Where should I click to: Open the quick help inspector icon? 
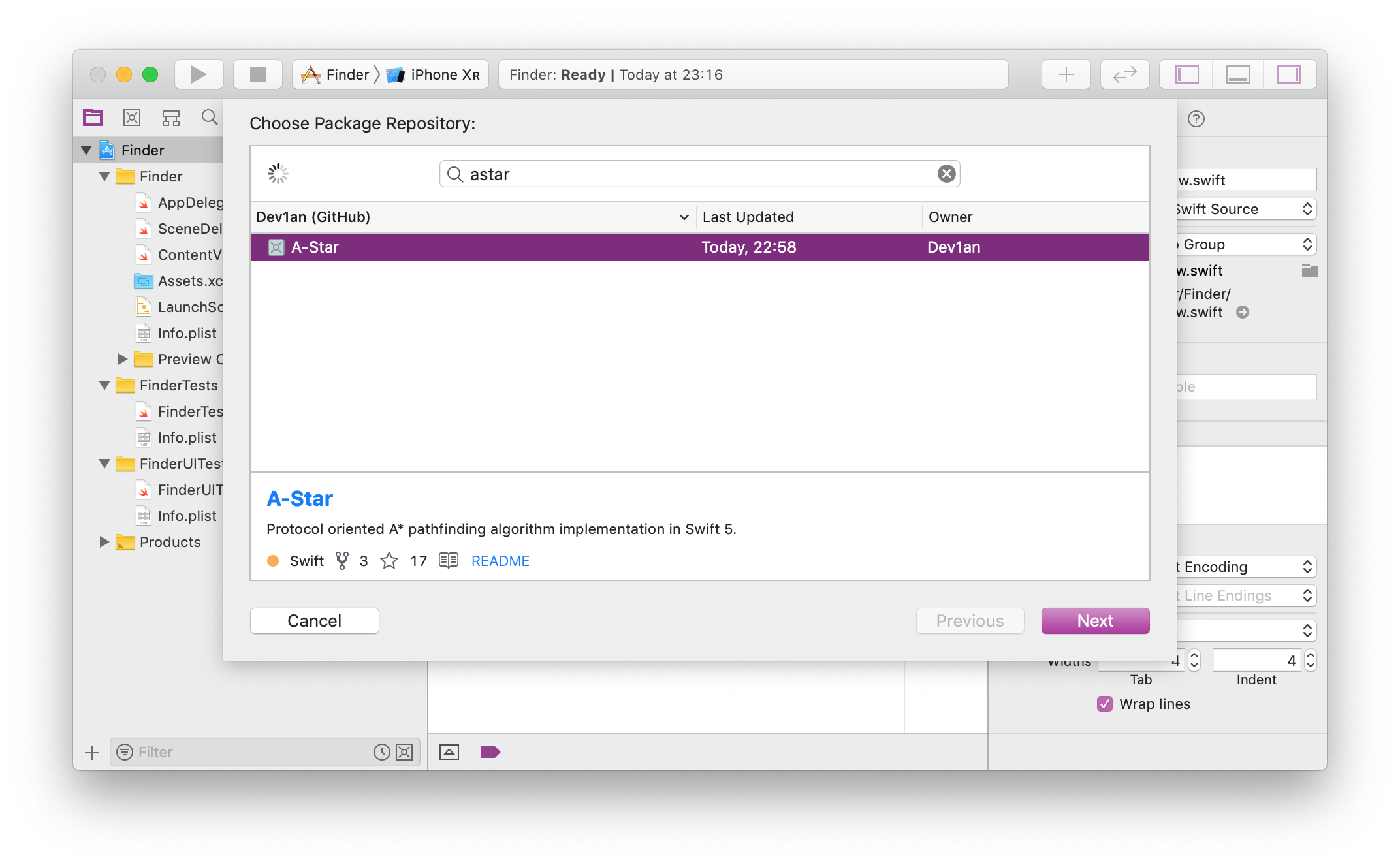pyautogui.click(x=1196, y=119)
